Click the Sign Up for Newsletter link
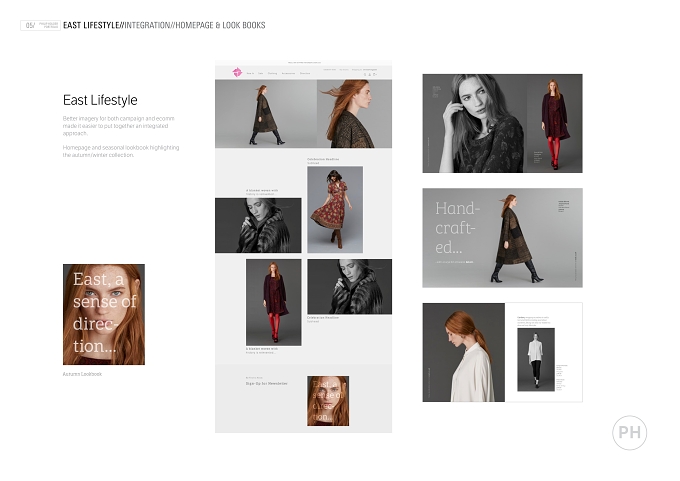This screenshot has width=680, height=481. pos(266,383)
